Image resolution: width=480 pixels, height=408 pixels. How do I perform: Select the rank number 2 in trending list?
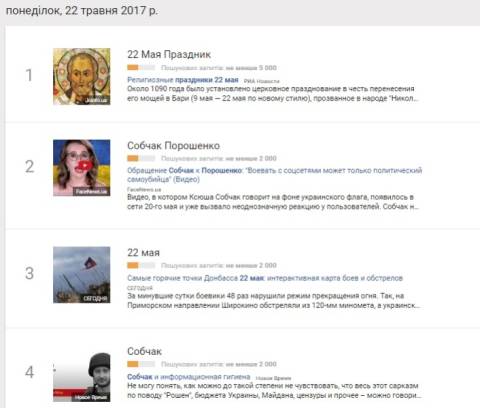pyautogui.click(x=30, y=167)
